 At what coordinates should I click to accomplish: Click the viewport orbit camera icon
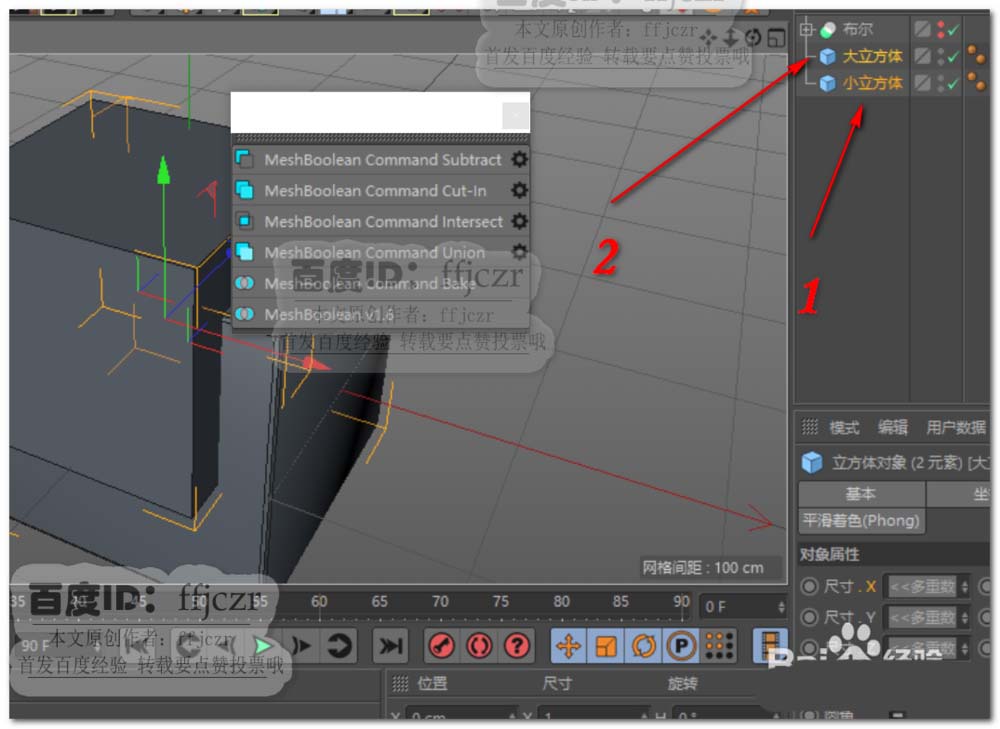point(753,38)
